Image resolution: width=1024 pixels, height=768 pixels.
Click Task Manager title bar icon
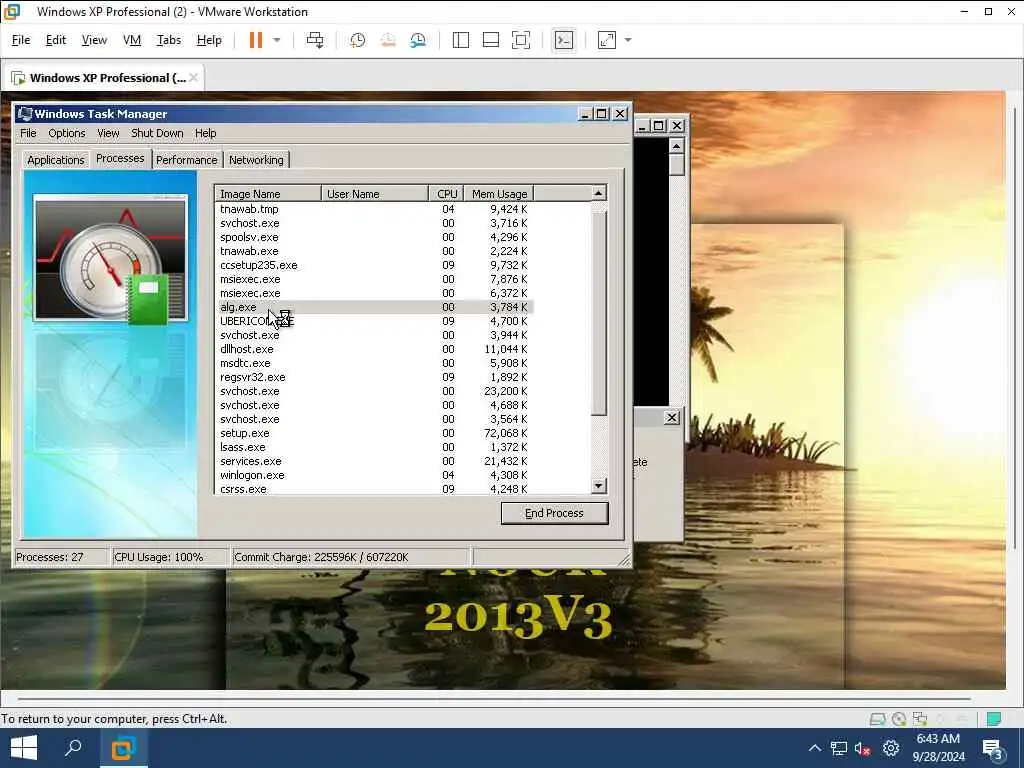[25, 114]
